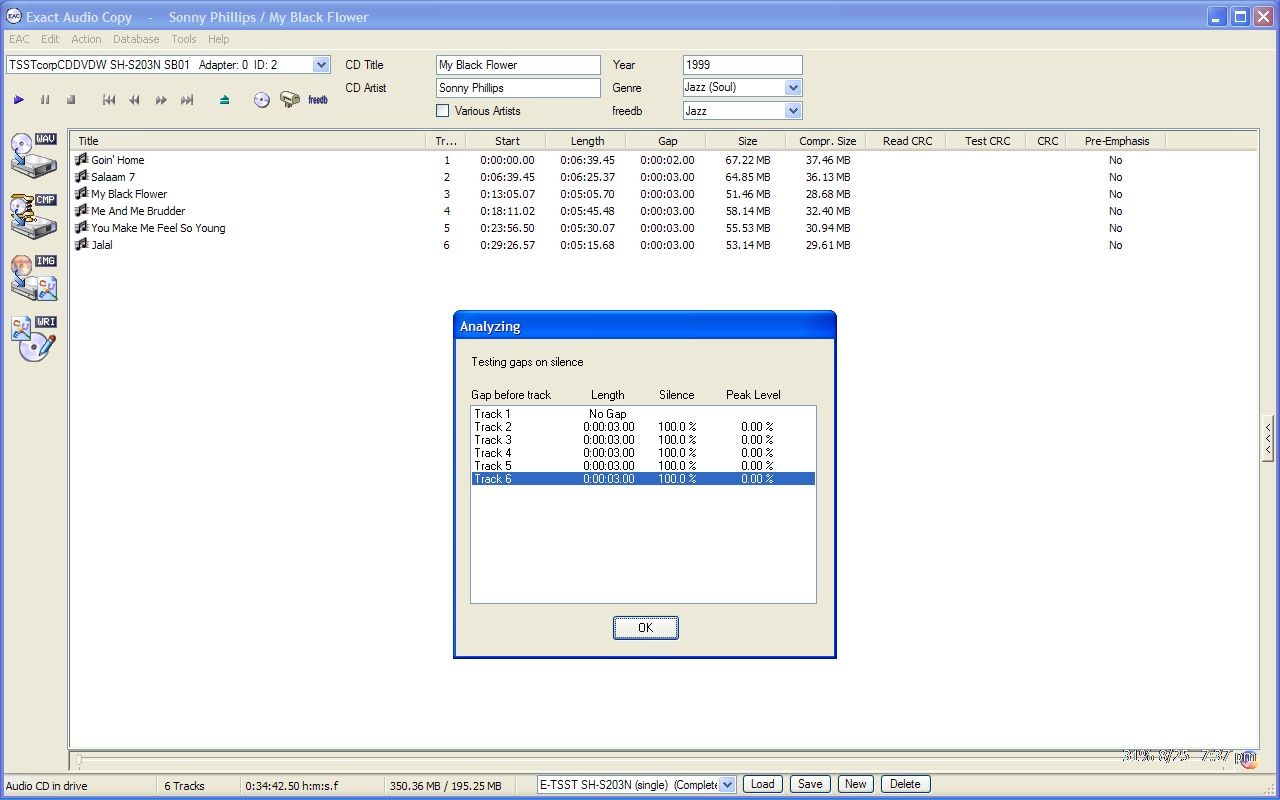Screen dimensions: 1280x800
Task: Click the Save profile button
Action: [810, 784]
